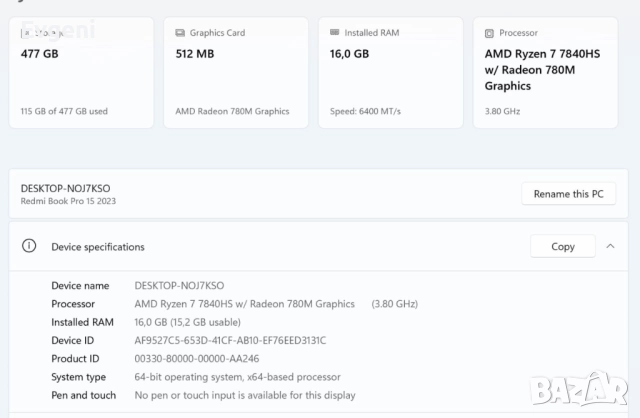Click the Device specifications info icon
The image size is (640, 418).
[x=29, y=246]
